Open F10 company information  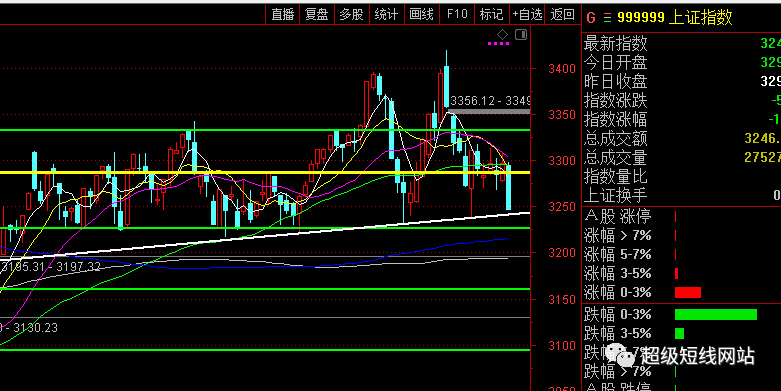[x=457, y=14]
